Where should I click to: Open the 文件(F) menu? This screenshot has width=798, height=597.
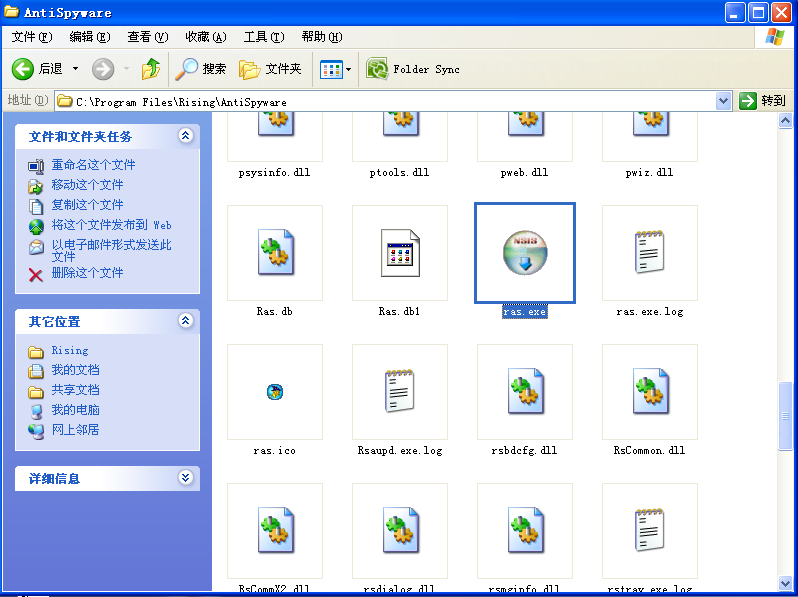coord(32,37)
